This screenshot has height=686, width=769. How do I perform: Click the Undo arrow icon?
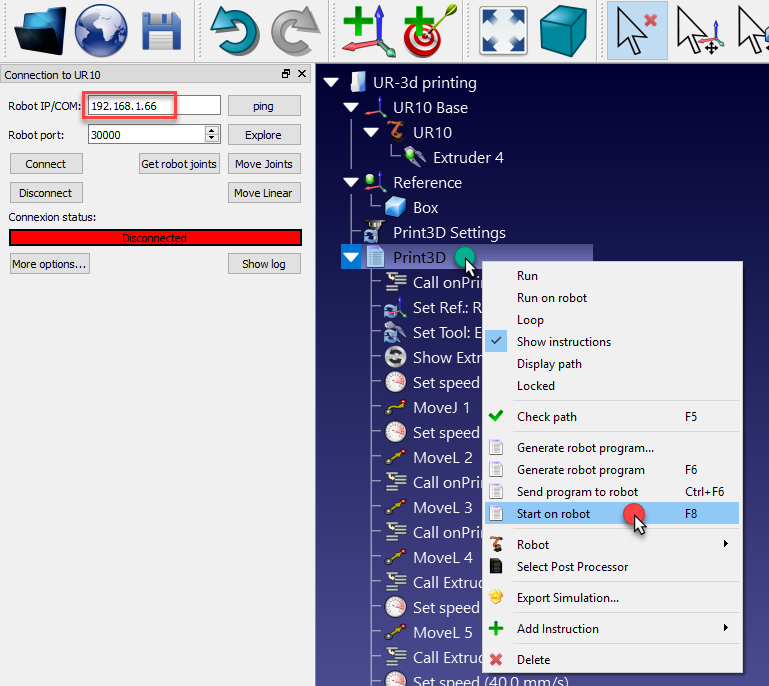[234, 30]
